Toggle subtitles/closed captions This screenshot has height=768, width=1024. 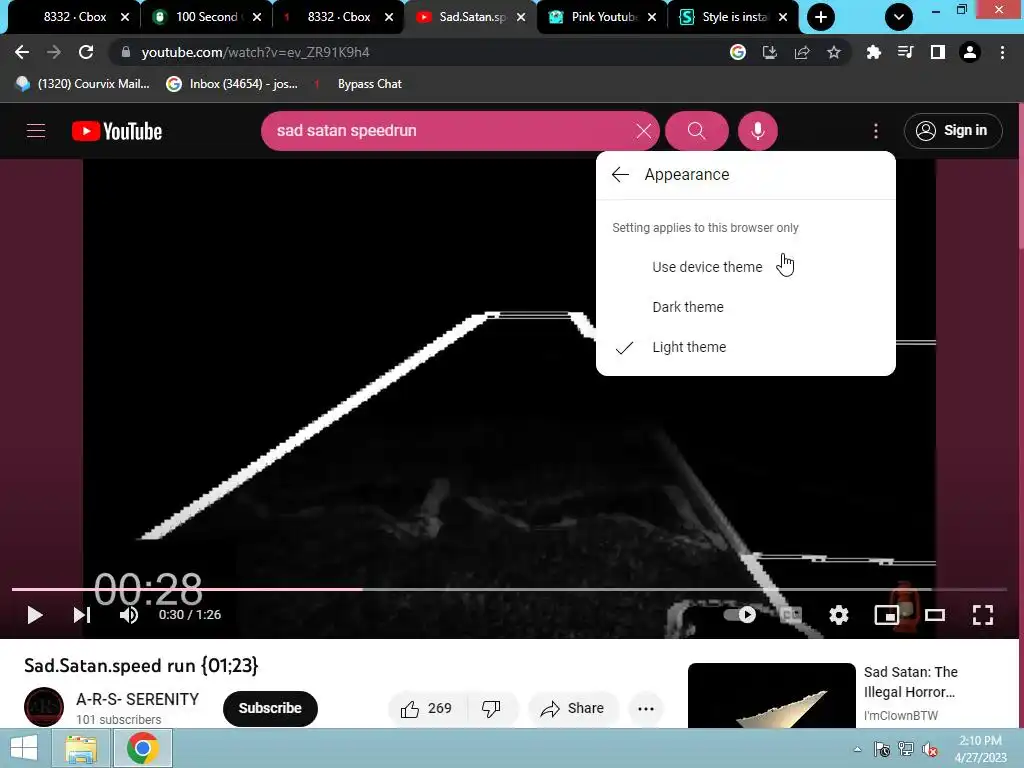point(791,615)
